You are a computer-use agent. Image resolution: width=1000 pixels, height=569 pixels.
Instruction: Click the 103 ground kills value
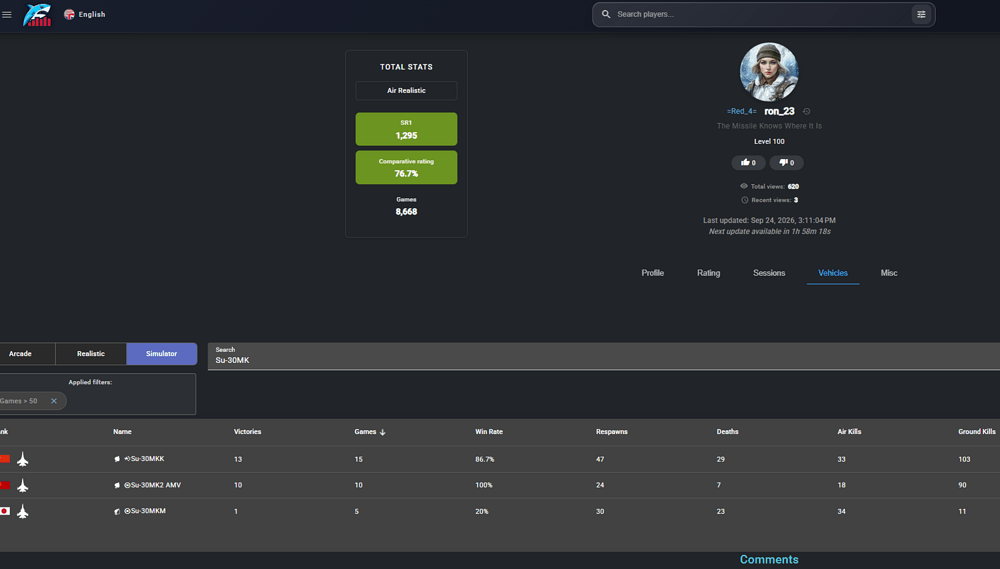pyautogui.click(x=964, y=459)
